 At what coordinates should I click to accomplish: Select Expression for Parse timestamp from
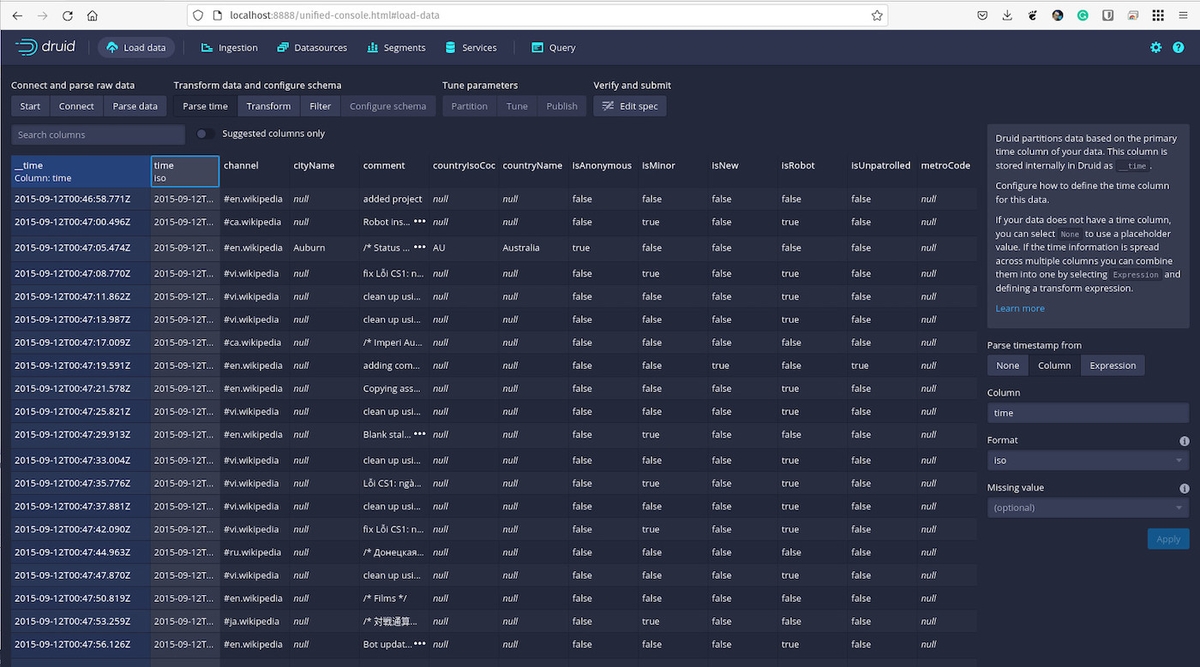pos(1112,365)
